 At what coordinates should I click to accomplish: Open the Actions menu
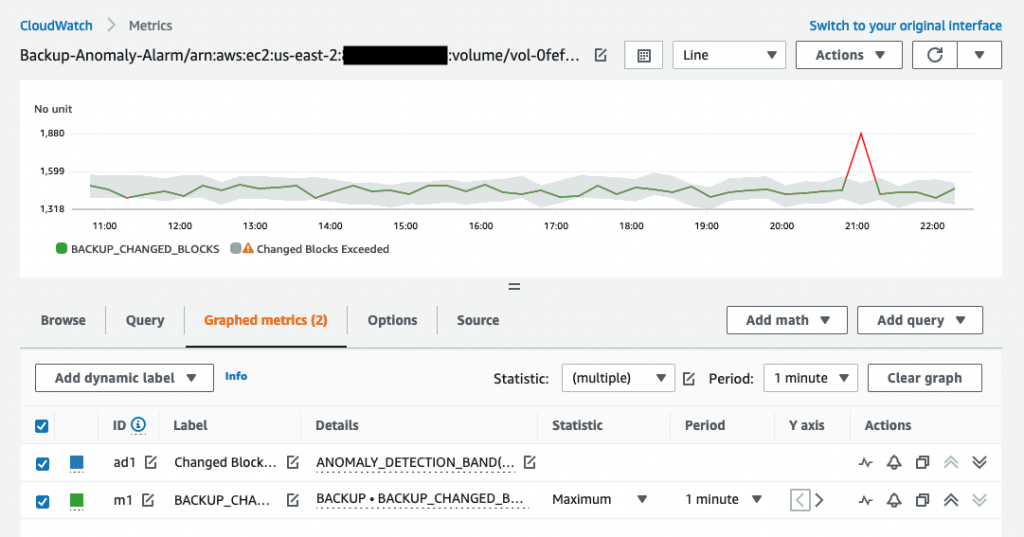(x=849, y=56)
